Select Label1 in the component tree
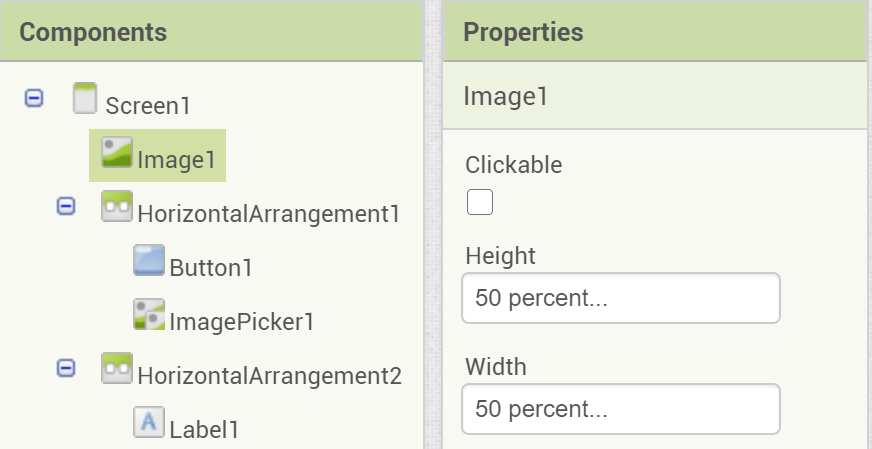This screenshot has width=872, height=449. [205, 430]
